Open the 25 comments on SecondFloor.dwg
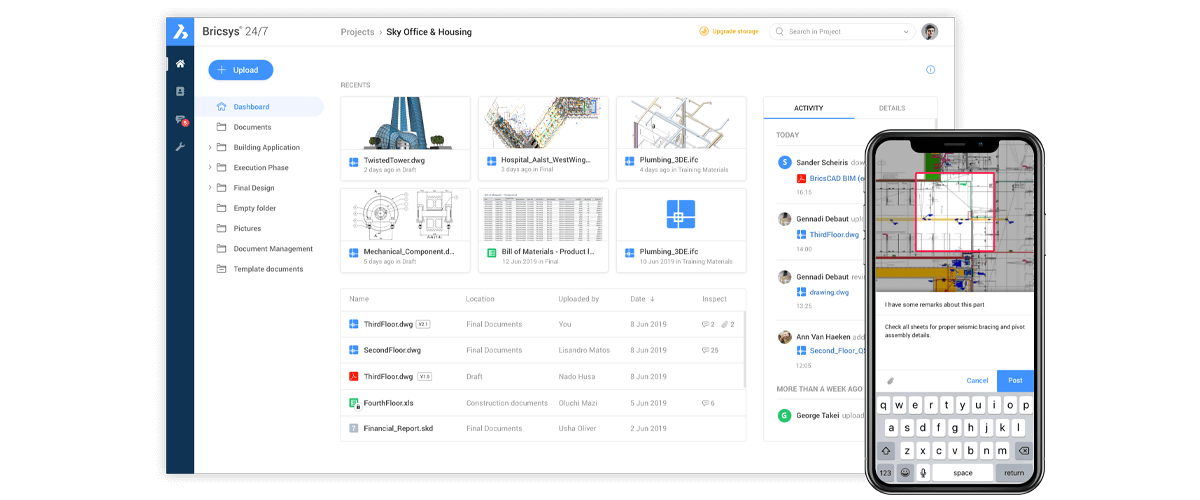Screen dimensions: 1200x500 tap(712, 350)
